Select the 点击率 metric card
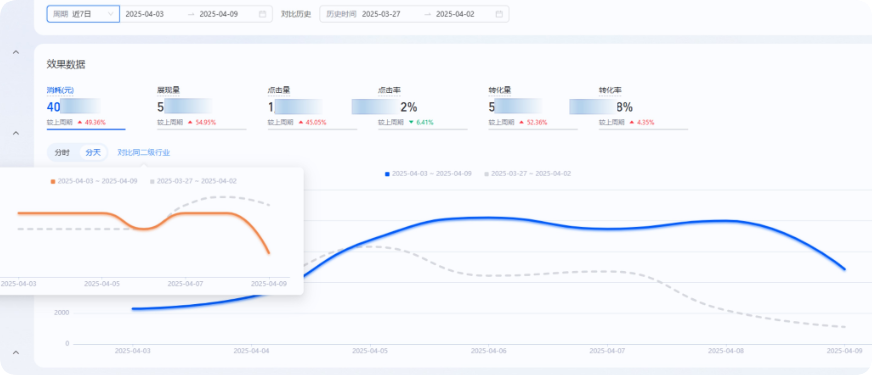 click(x=423, y=107)
